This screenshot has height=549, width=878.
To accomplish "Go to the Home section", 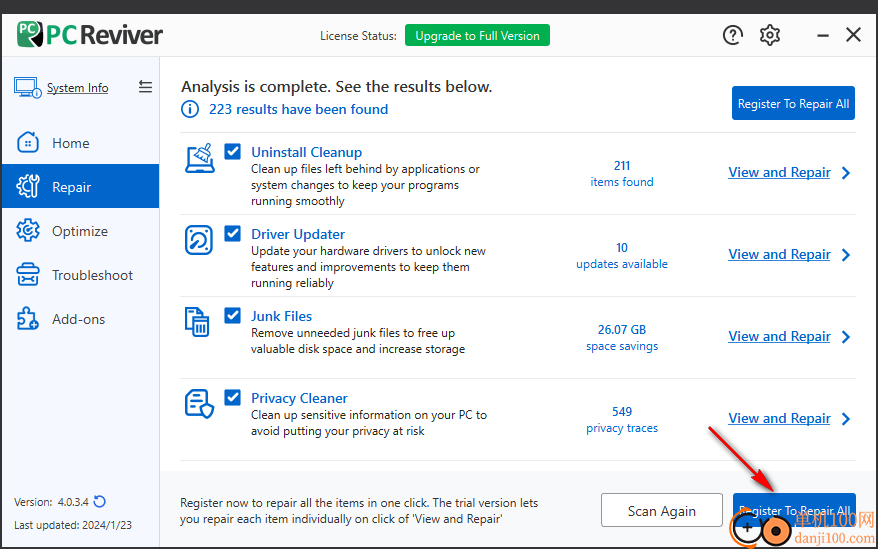I will (x=81, y=143).
